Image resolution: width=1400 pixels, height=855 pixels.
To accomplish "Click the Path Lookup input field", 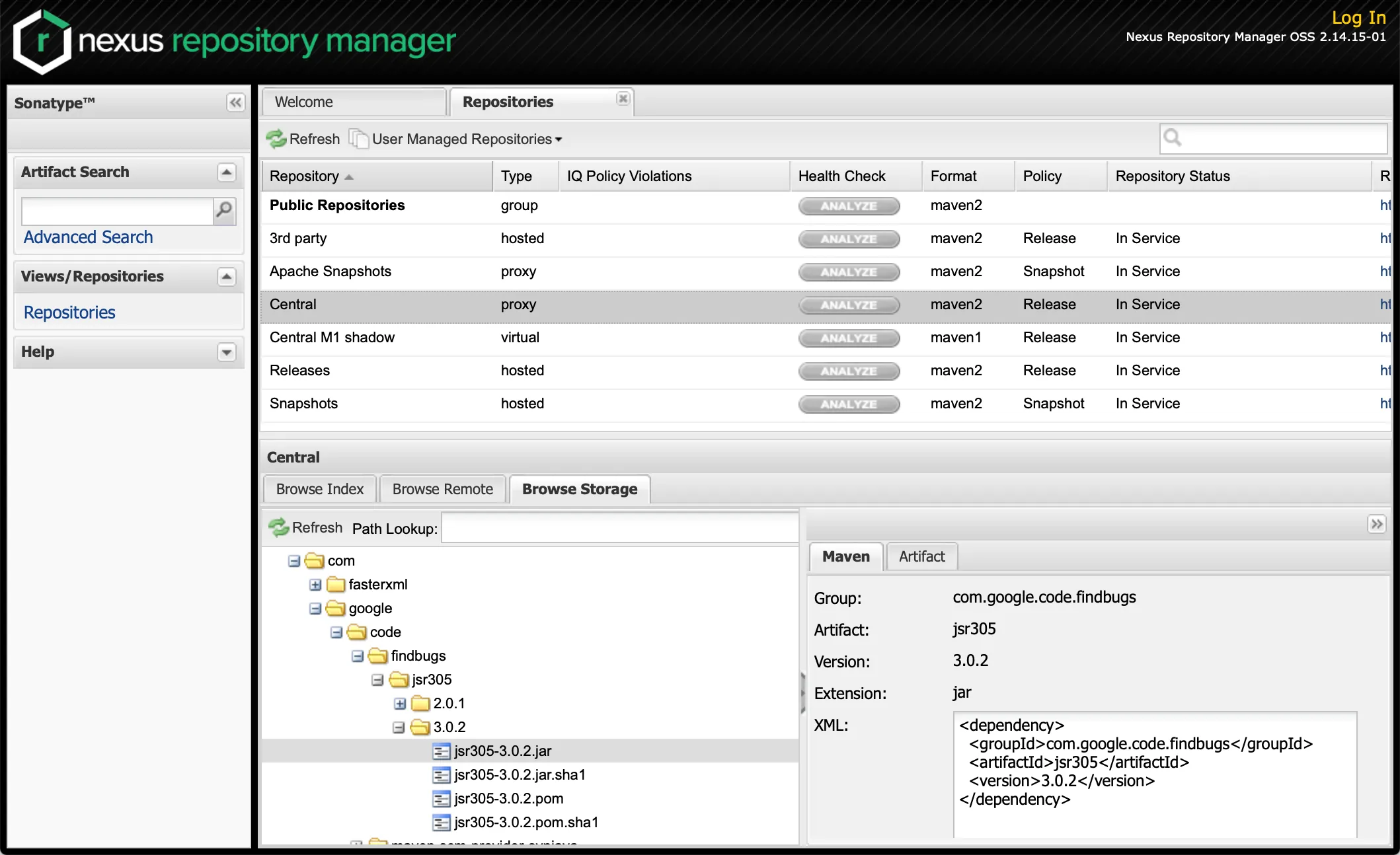I will click(x=620, y=528).
